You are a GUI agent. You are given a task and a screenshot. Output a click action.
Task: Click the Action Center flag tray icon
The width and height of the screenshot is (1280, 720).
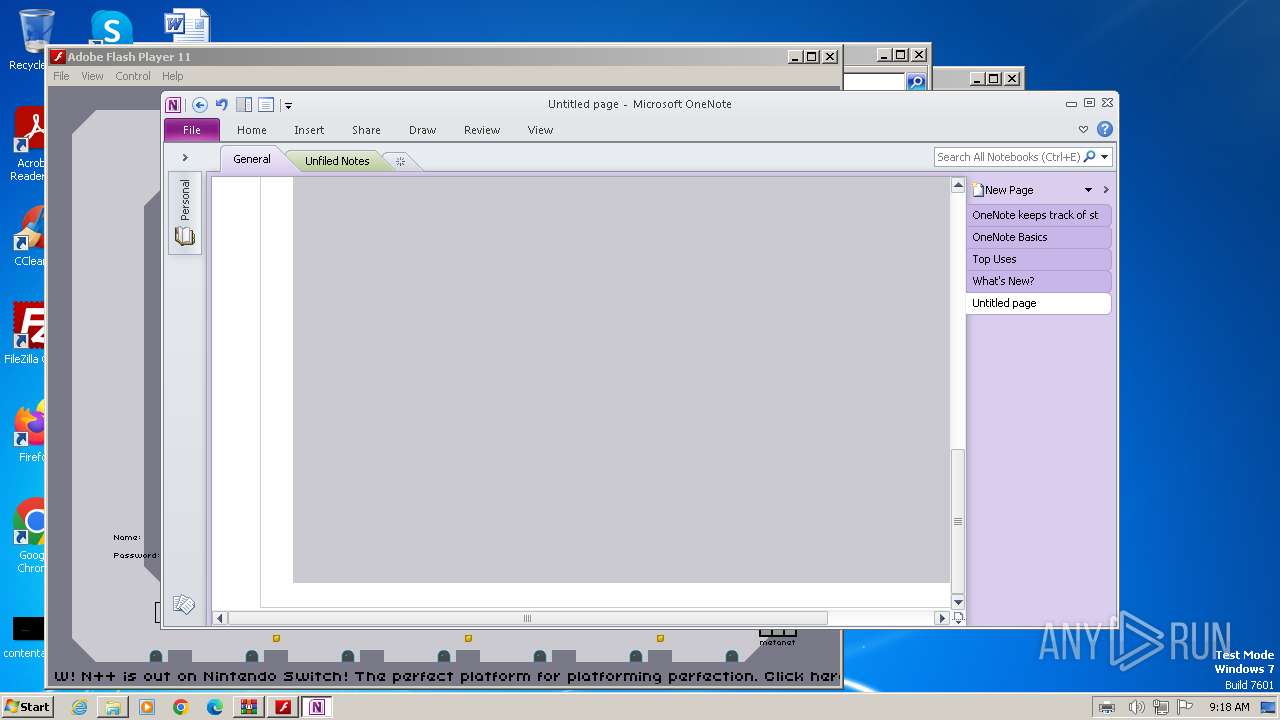1184,707
